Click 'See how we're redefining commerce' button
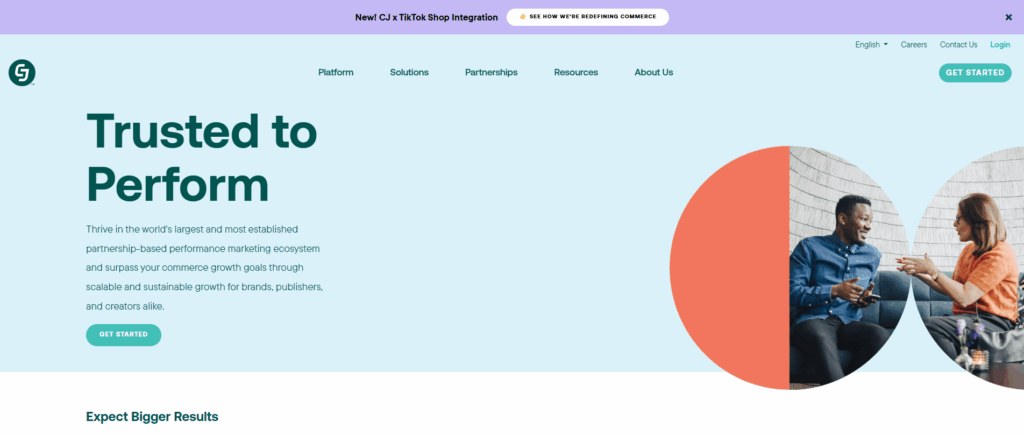The height and width of the screenshot is (435, 1024). click(586, 17)
